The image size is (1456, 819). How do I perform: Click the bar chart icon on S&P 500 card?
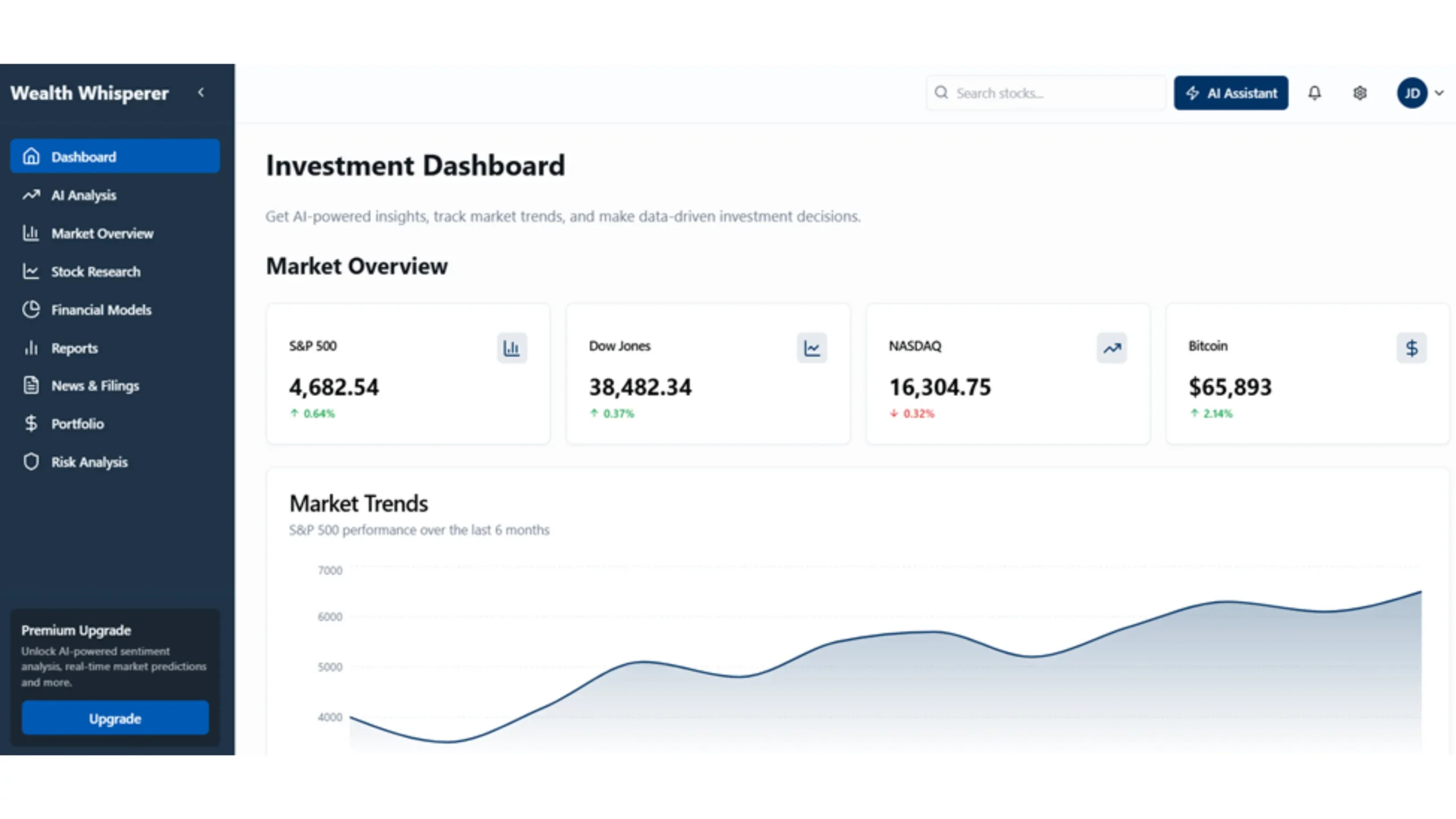[511, 348]
